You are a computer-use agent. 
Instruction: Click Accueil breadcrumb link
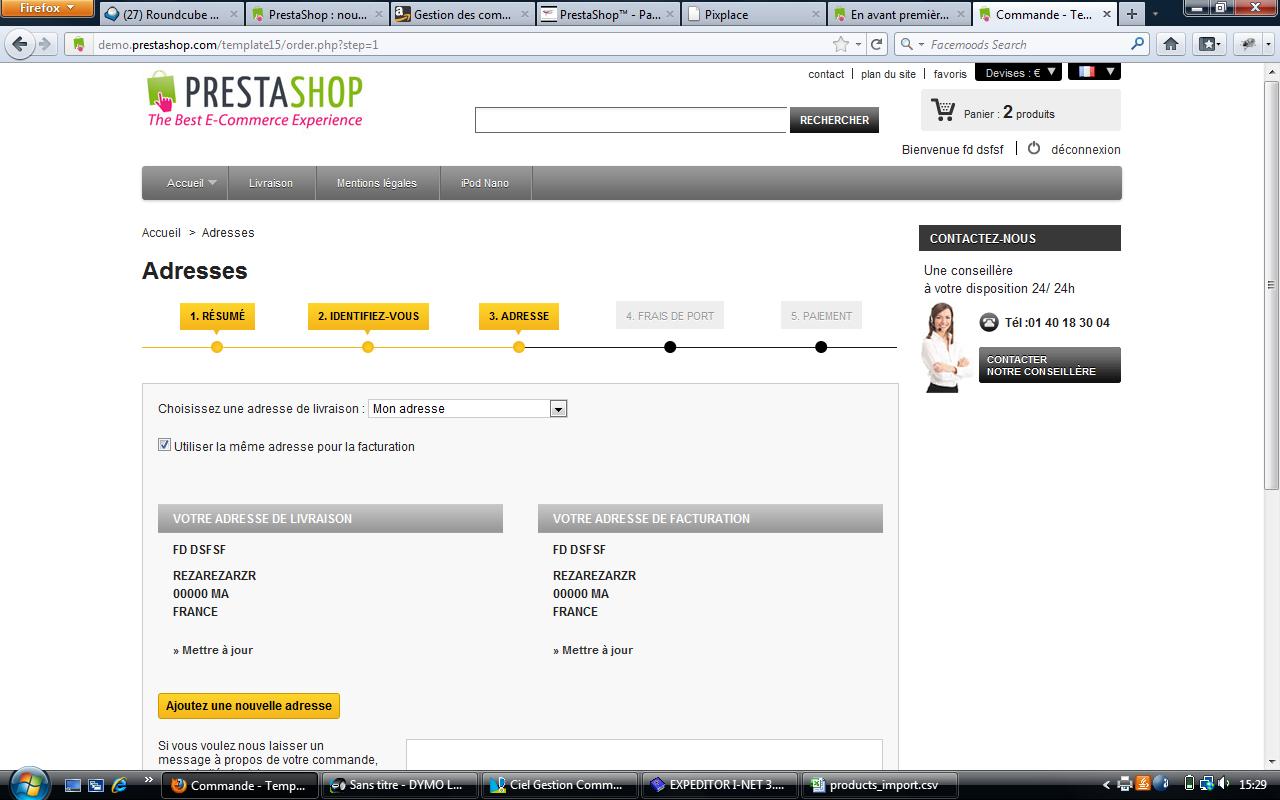click(161, 233)
